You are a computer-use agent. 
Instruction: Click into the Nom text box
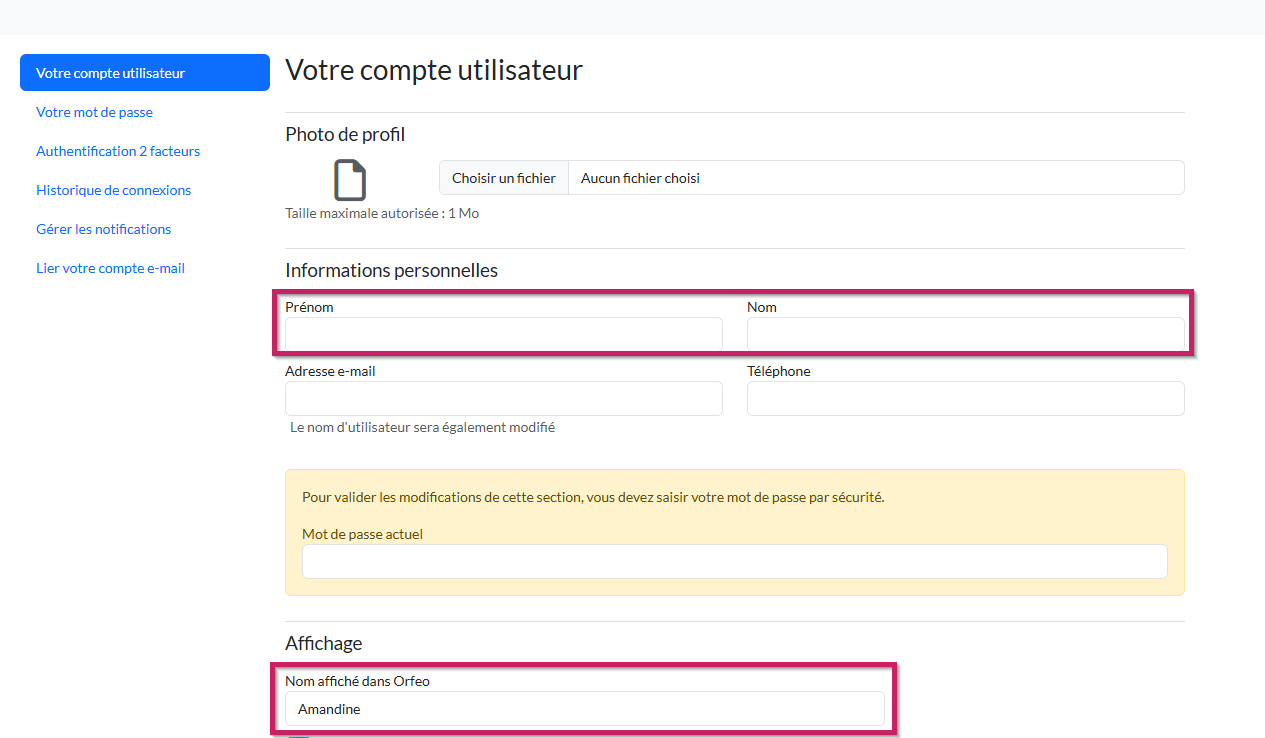click(965, 334)
